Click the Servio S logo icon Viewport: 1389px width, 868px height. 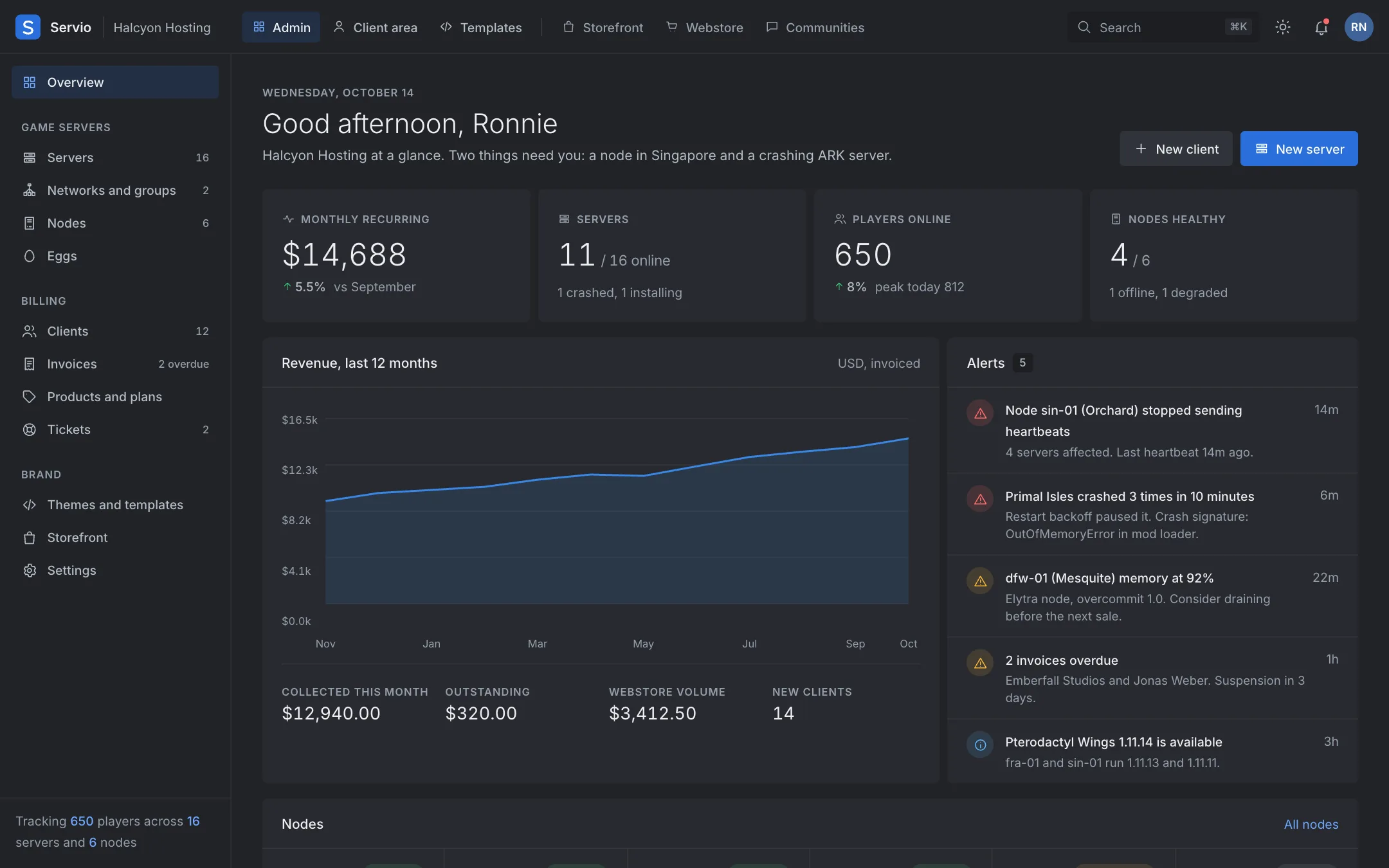tap(28, 27)
